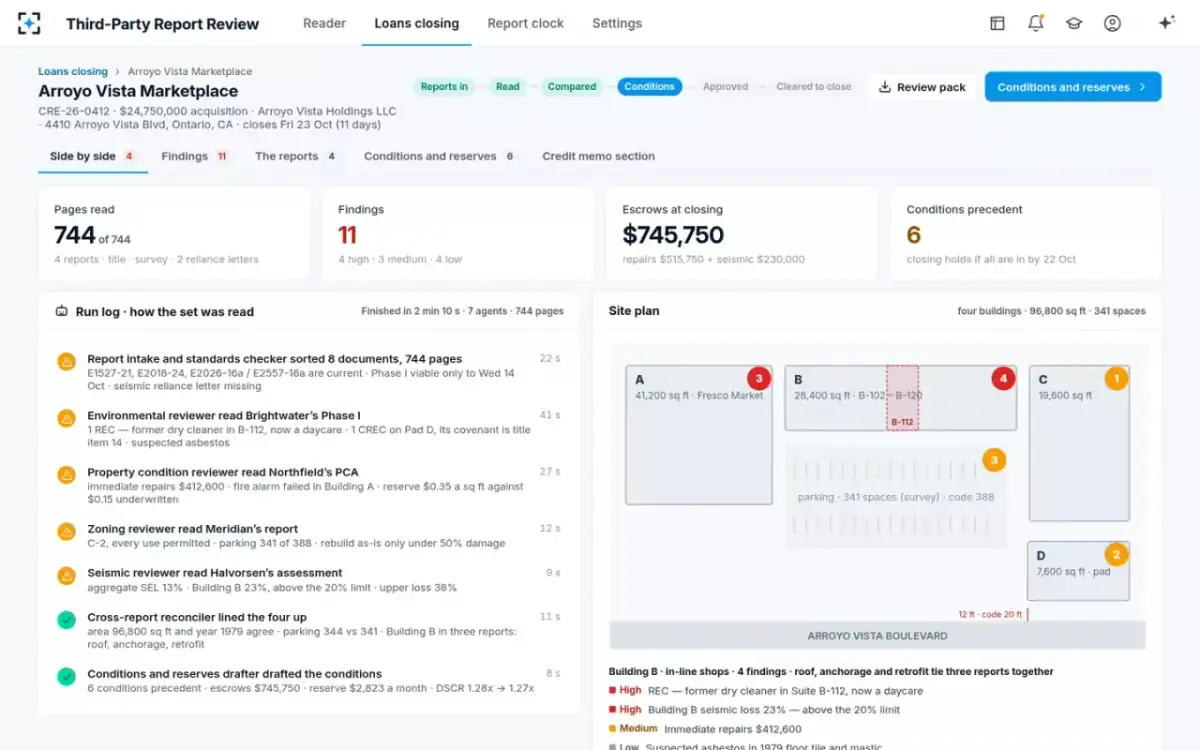This screenshot has height=750, width=1200.
Task: Click blue Conditions and reserves button
Action: click(x=1073, y=87)
